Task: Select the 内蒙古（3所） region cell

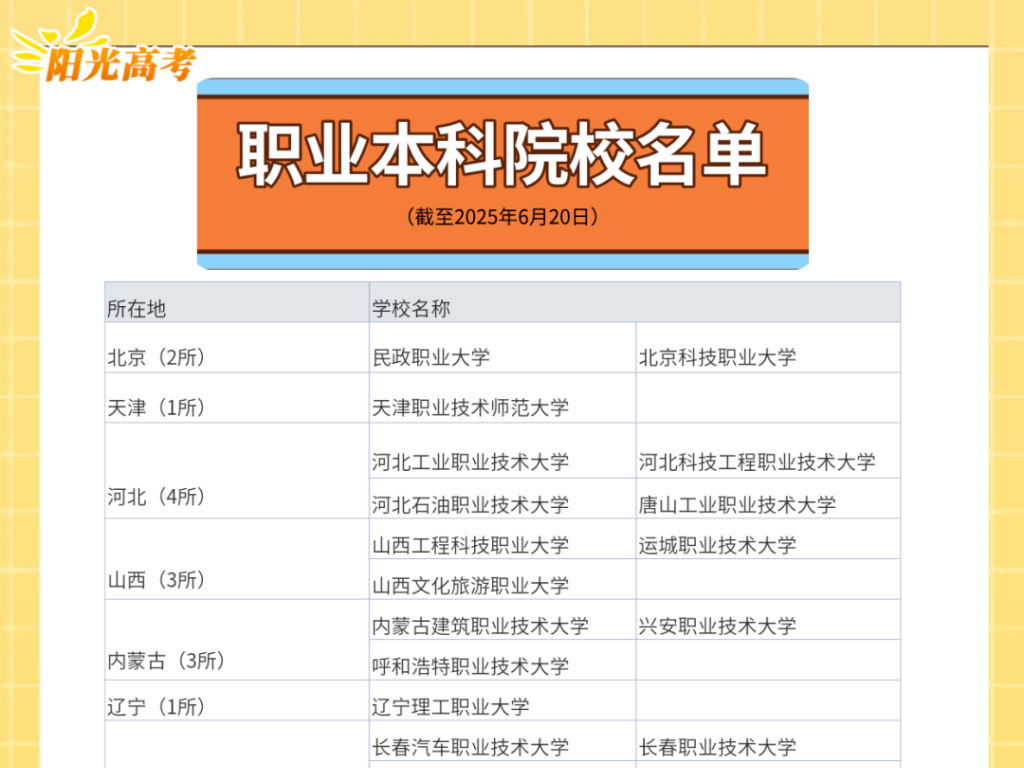Action: point(166,661)
